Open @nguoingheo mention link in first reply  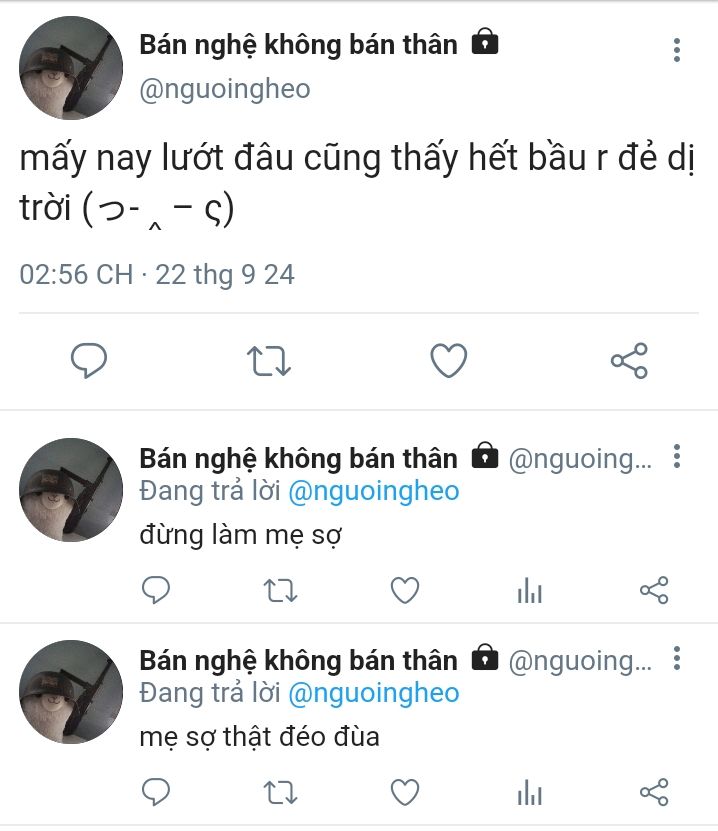pos(373,491)
